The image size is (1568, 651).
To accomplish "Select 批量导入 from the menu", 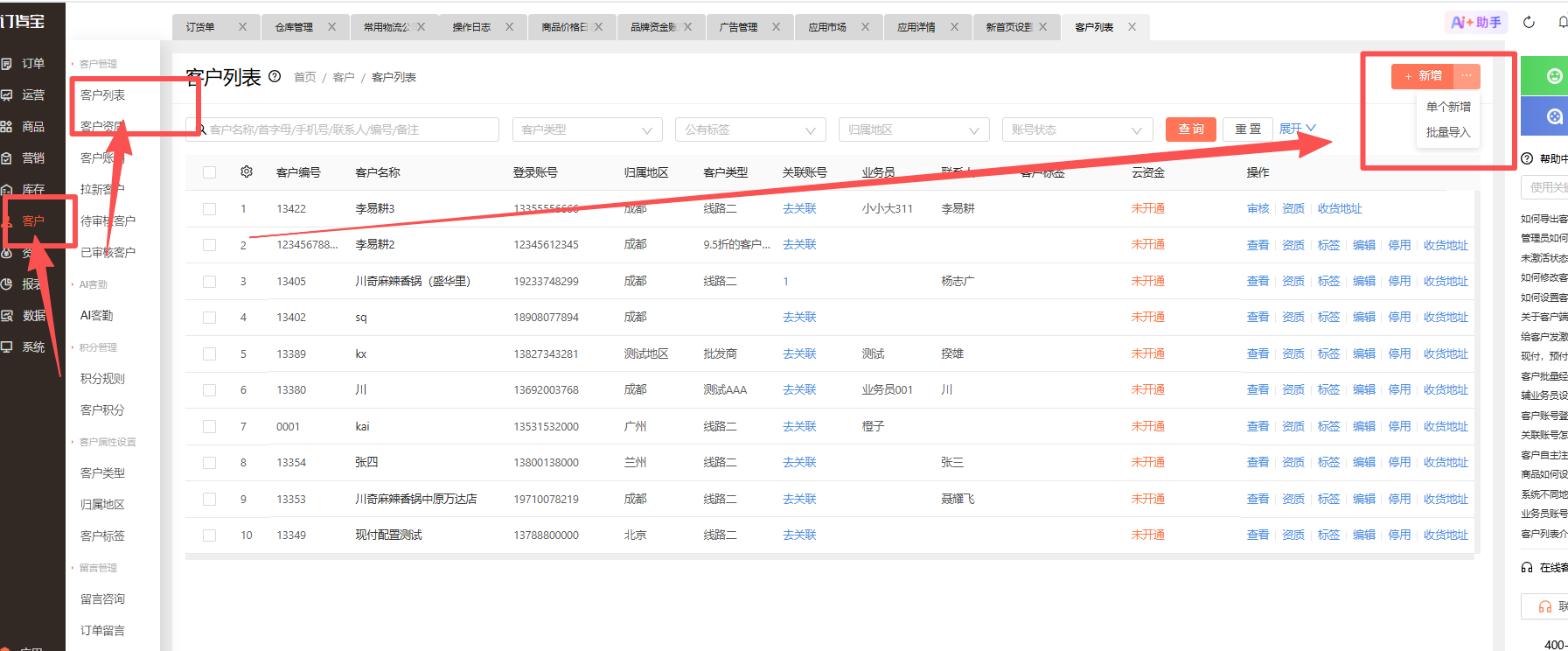I will coord(1448,132).
